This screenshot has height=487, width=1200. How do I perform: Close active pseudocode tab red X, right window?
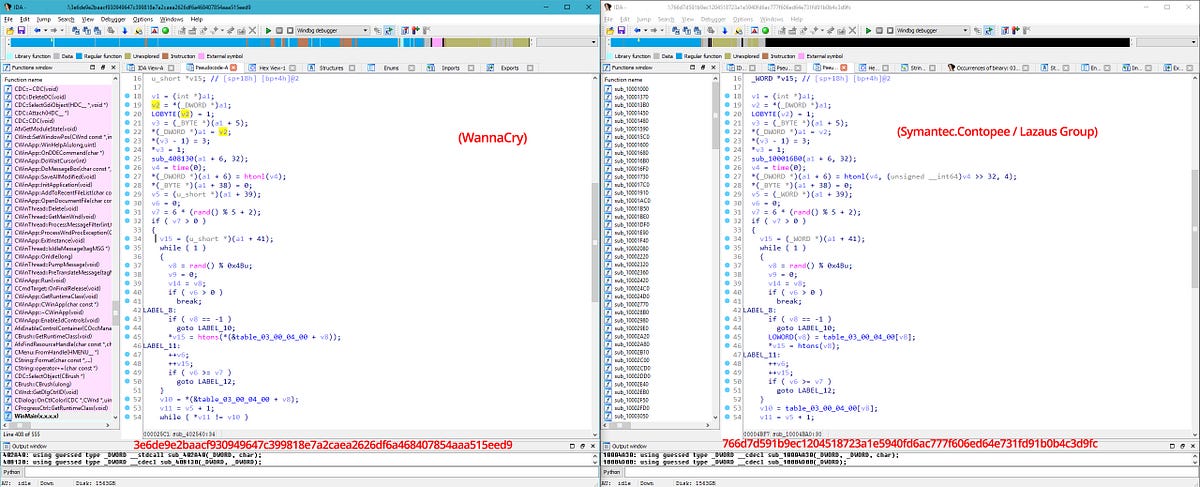(x=843, y=68)
